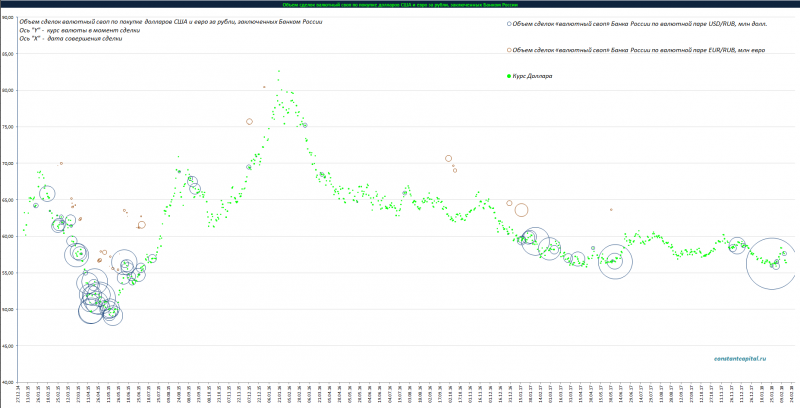
Task: Click the 40,00 label at Y axis bottom
Action: (8, 382)
